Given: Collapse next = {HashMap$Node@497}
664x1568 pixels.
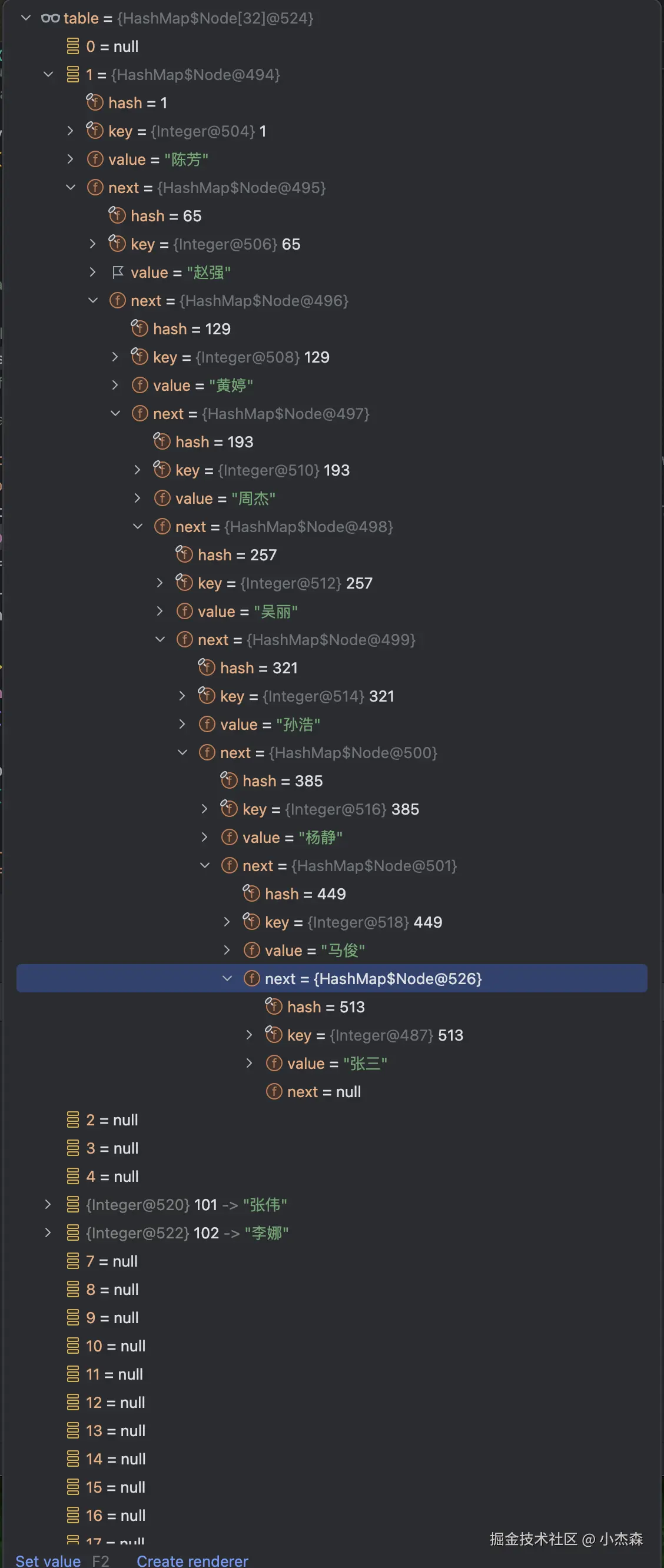Looking at the screenshot, I should (115, 413).
